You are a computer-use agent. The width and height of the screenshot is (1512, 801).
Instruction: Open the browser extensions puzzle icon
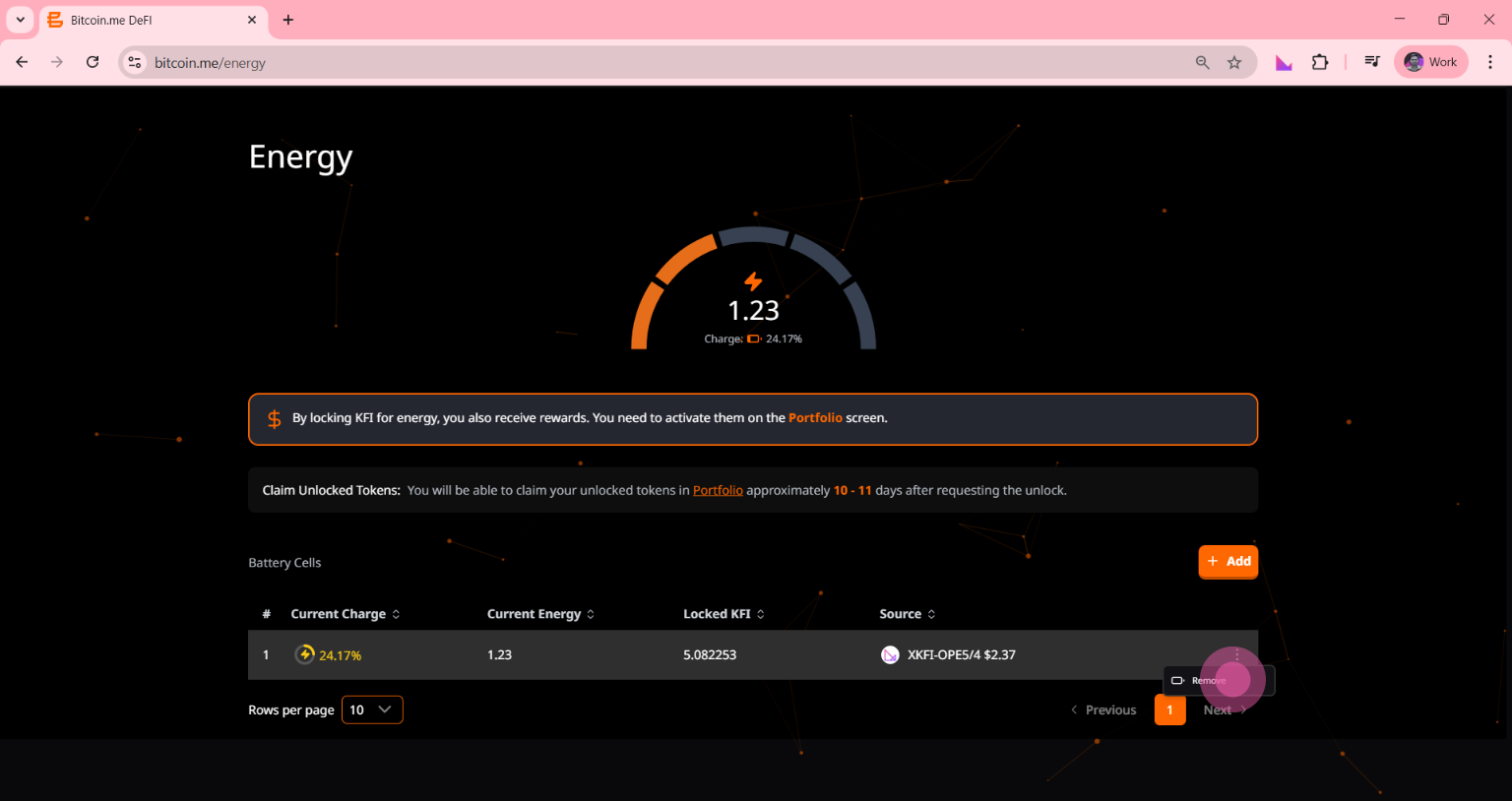[1320, 63]
